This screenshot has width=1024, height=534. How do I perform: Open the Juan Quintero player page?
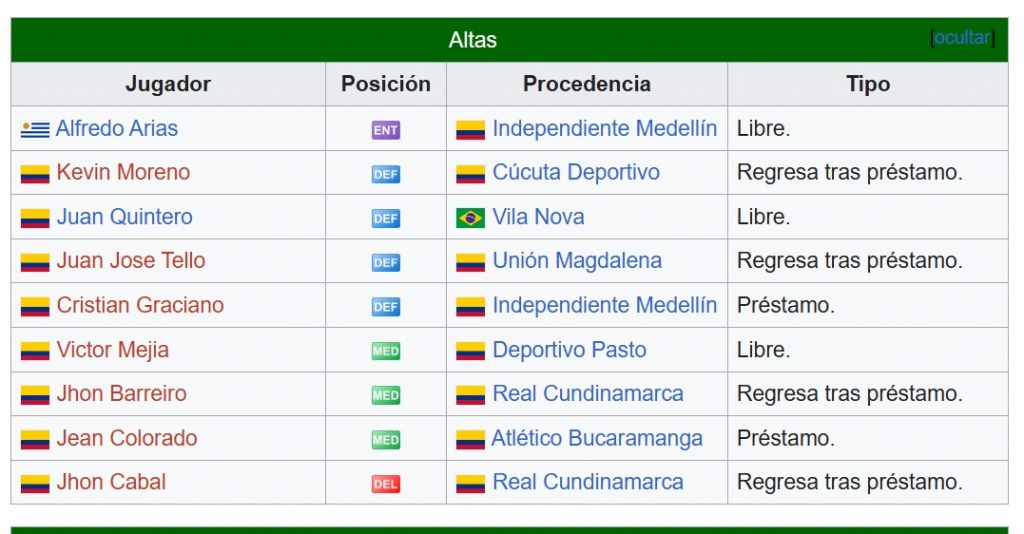click(x=124, y=217)
